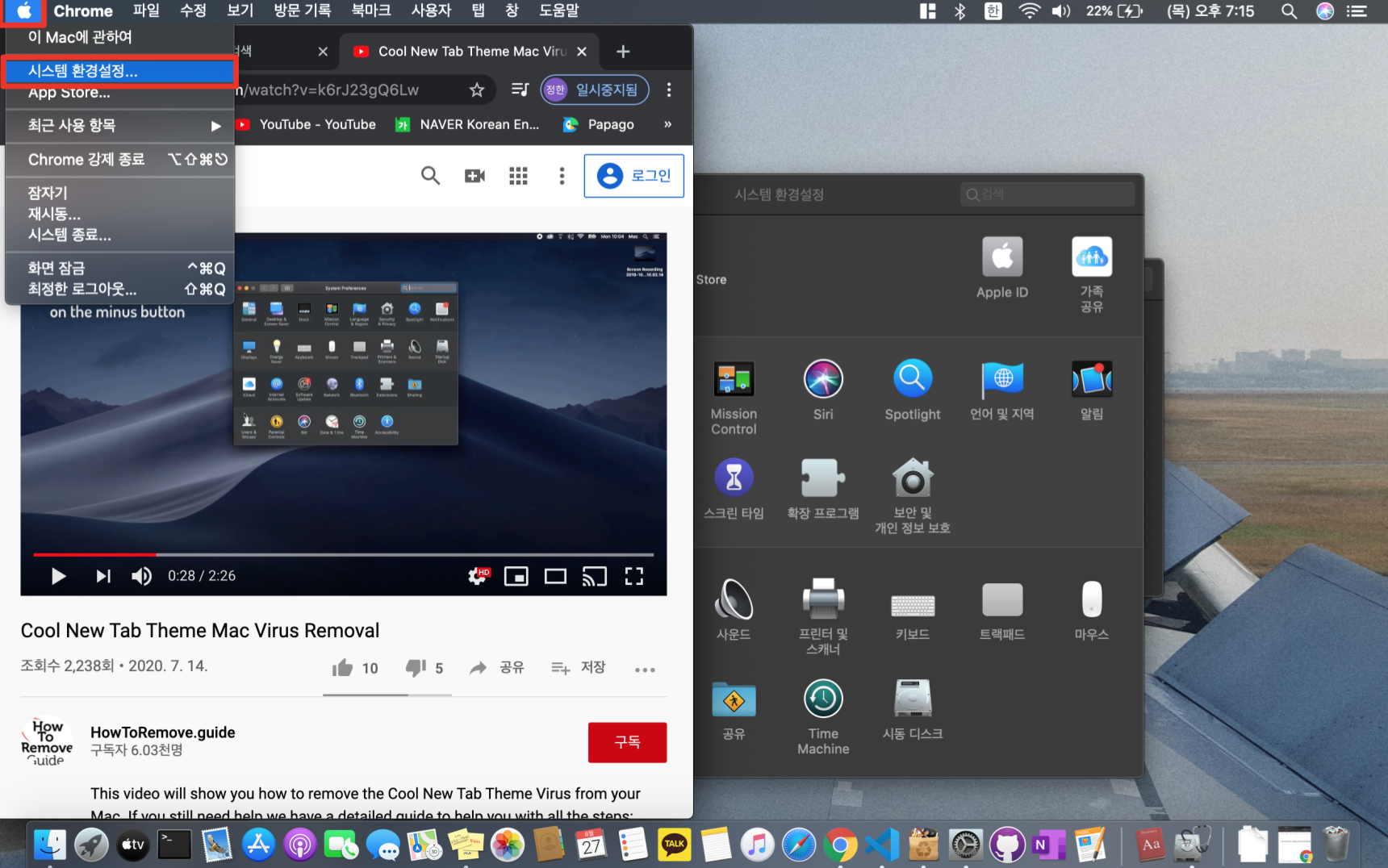Play the YouTube video

[58, 576]
